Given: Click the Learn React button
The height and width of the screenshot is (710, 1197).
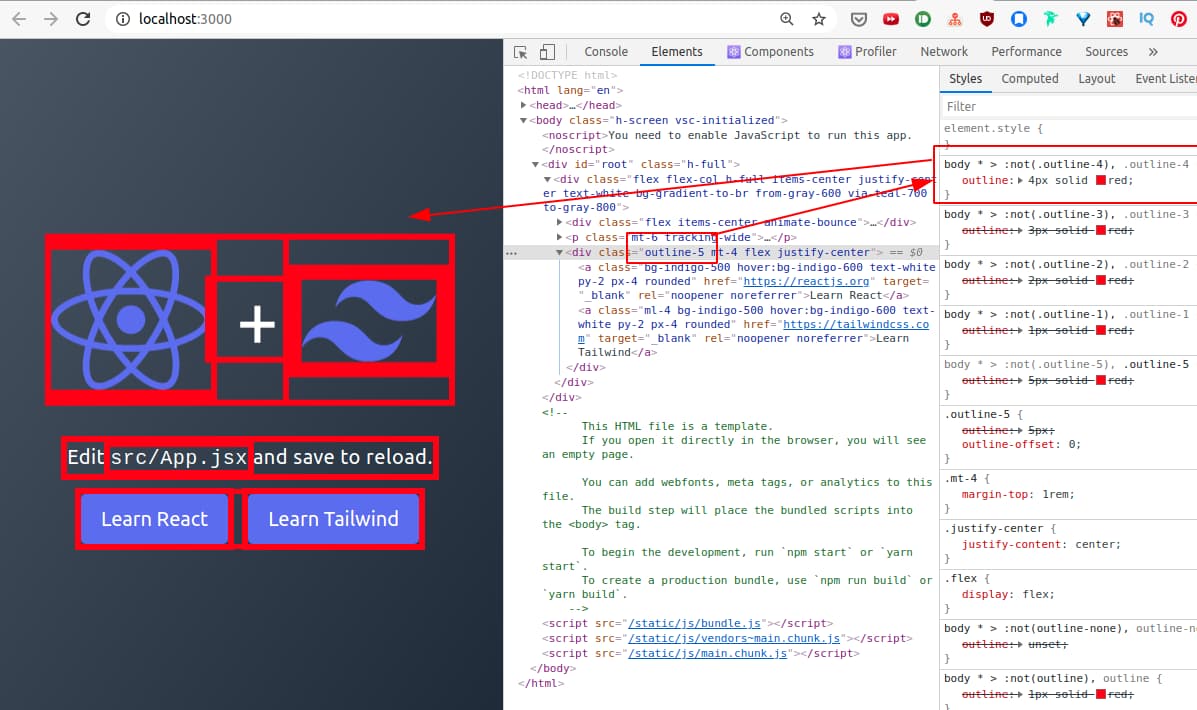Looking at the screenshot, I should [154, 519].
